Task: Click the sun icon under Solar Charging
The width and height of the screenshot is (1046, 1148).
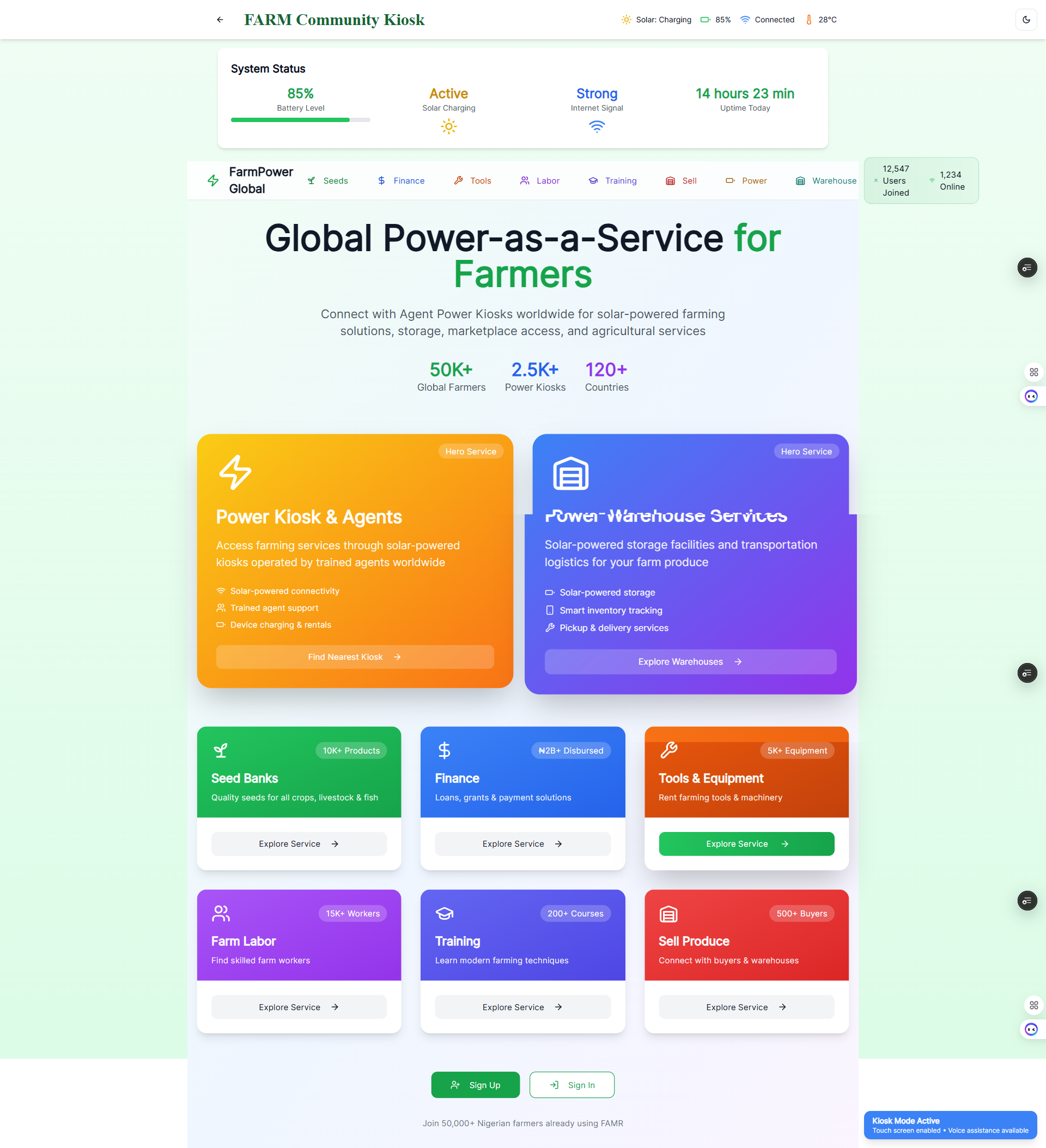Action: [x=449, y=126]
